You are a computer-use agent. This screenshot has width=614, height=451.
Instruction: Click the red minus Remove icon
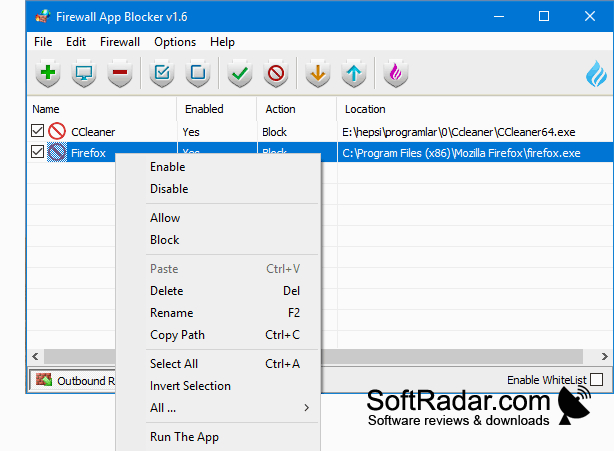(120, 73)
